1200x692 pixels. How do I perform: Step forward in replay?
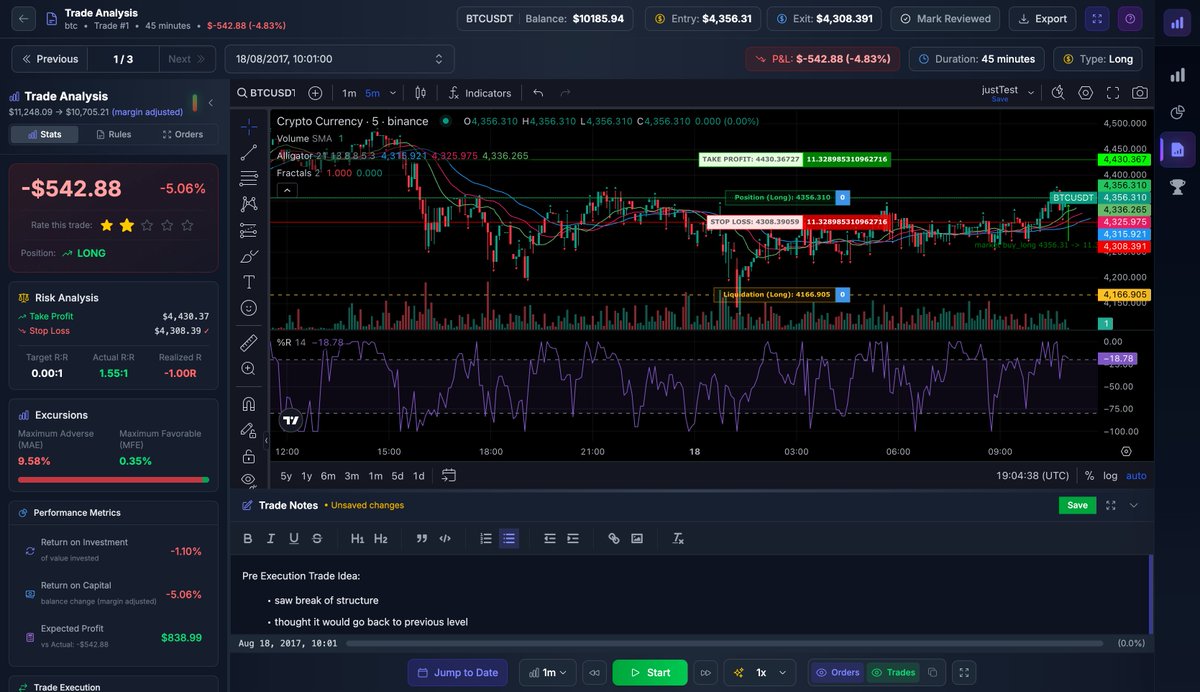pyautogui.click(x=706, y=673)
